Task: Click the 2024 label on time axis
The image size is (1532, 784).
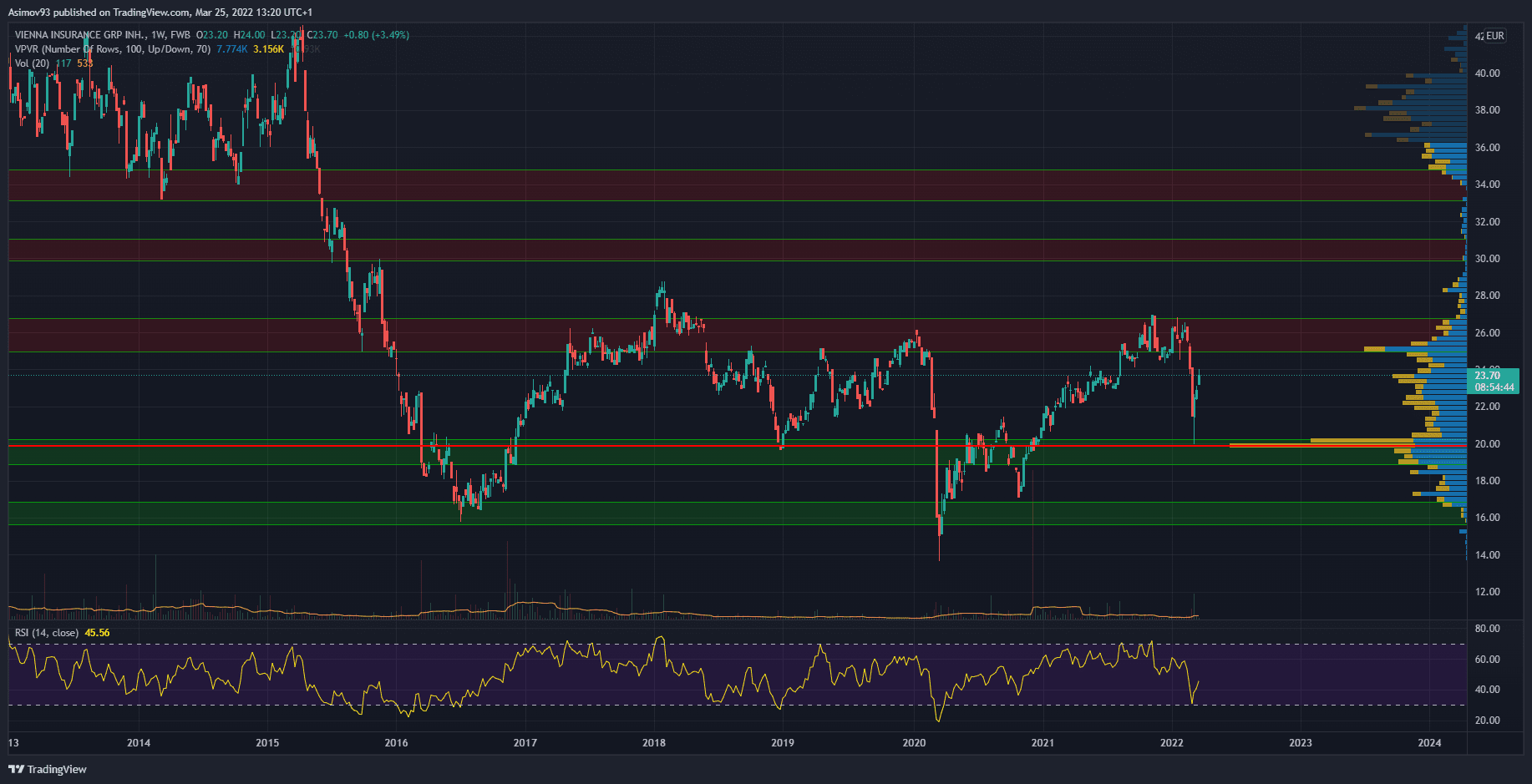Action: (1429, 743)
